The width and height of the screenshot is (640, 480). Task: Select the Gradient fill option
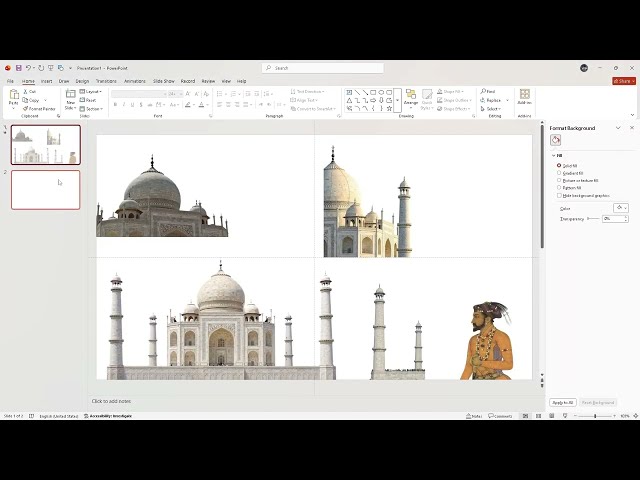559,173
